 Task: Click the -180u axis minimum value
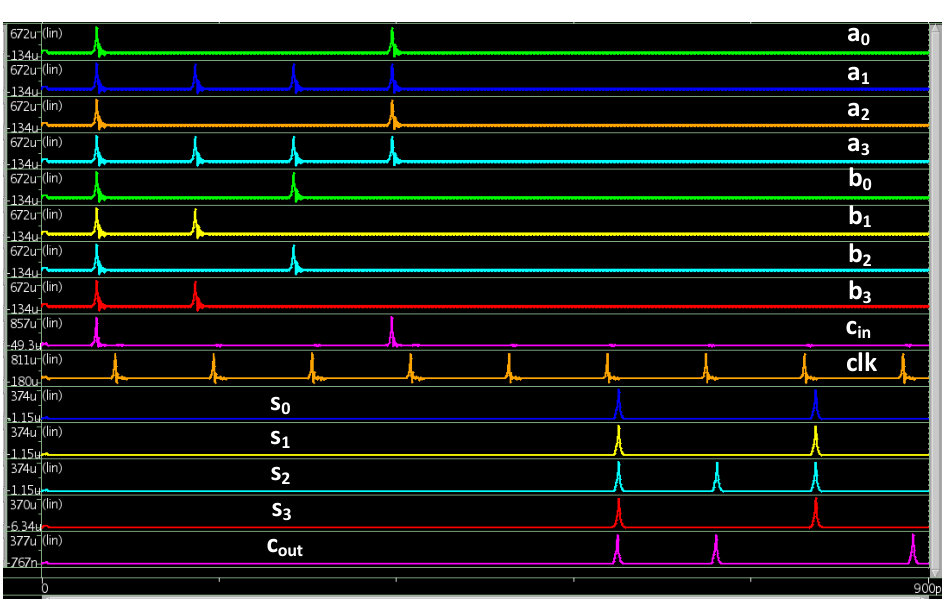point(24,381)
